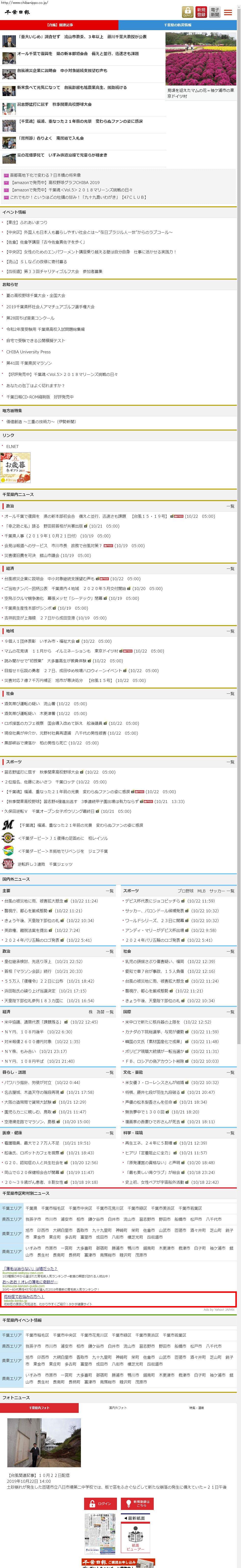
Task: Open 第41回 千葉県民マラソン link
Action: point(29,363)
